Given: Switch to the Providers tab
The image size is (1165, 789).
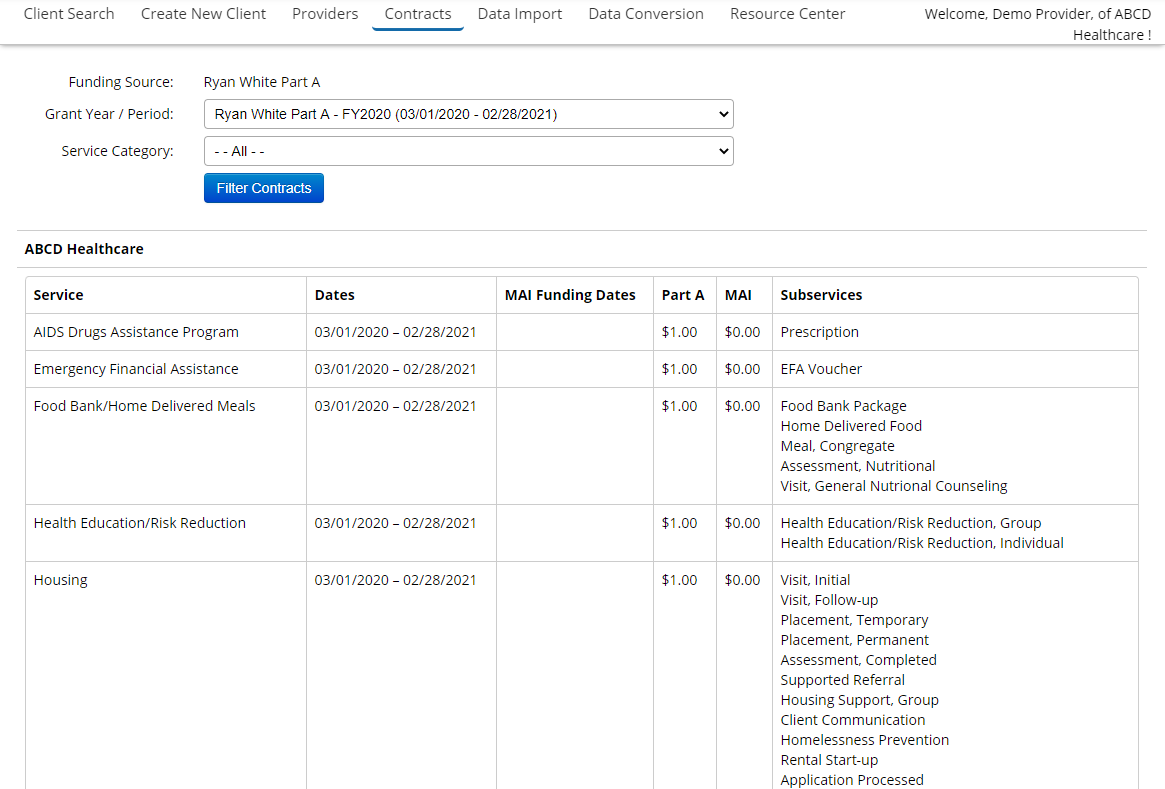Looking at the screenshot, I should (325, 14).
